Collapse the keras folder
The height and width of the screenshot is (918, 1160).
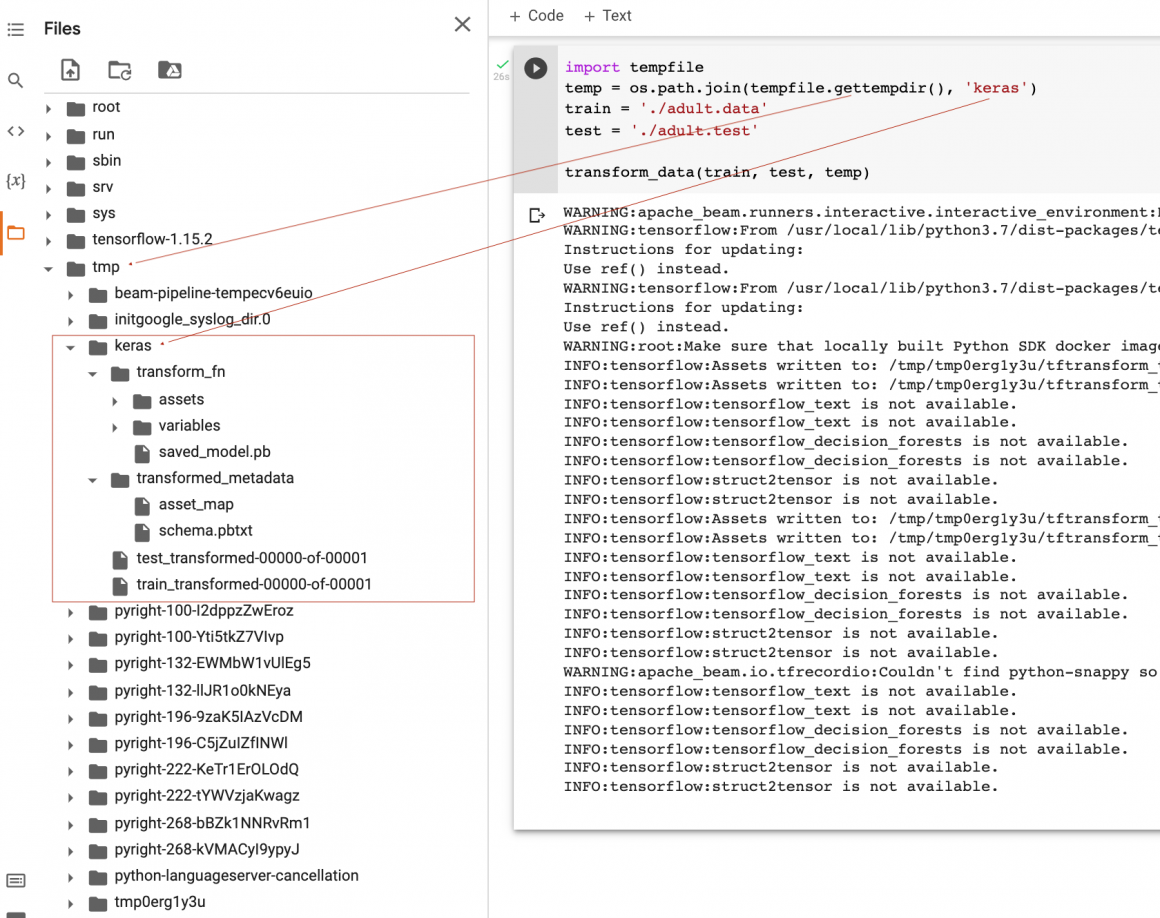click(70, 347)
